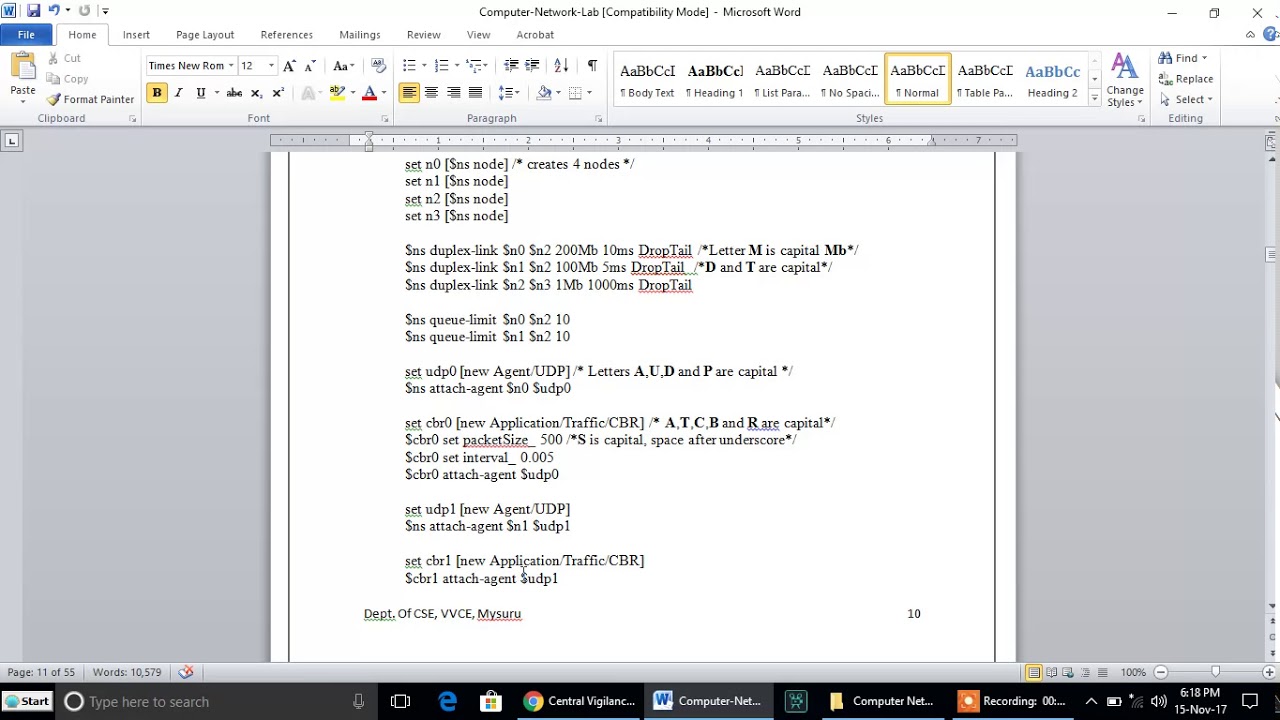Toggle Subscript formatting

coord(256,93)
